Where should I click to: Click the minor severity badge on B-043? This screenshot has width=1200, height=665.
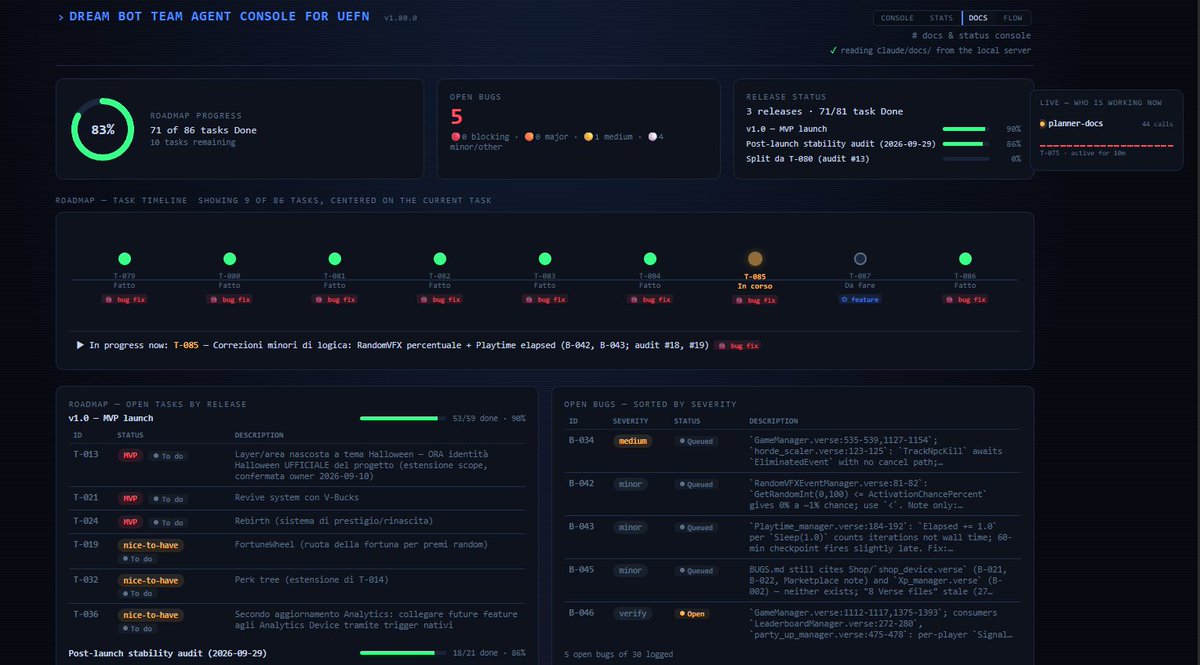point(630,526)
